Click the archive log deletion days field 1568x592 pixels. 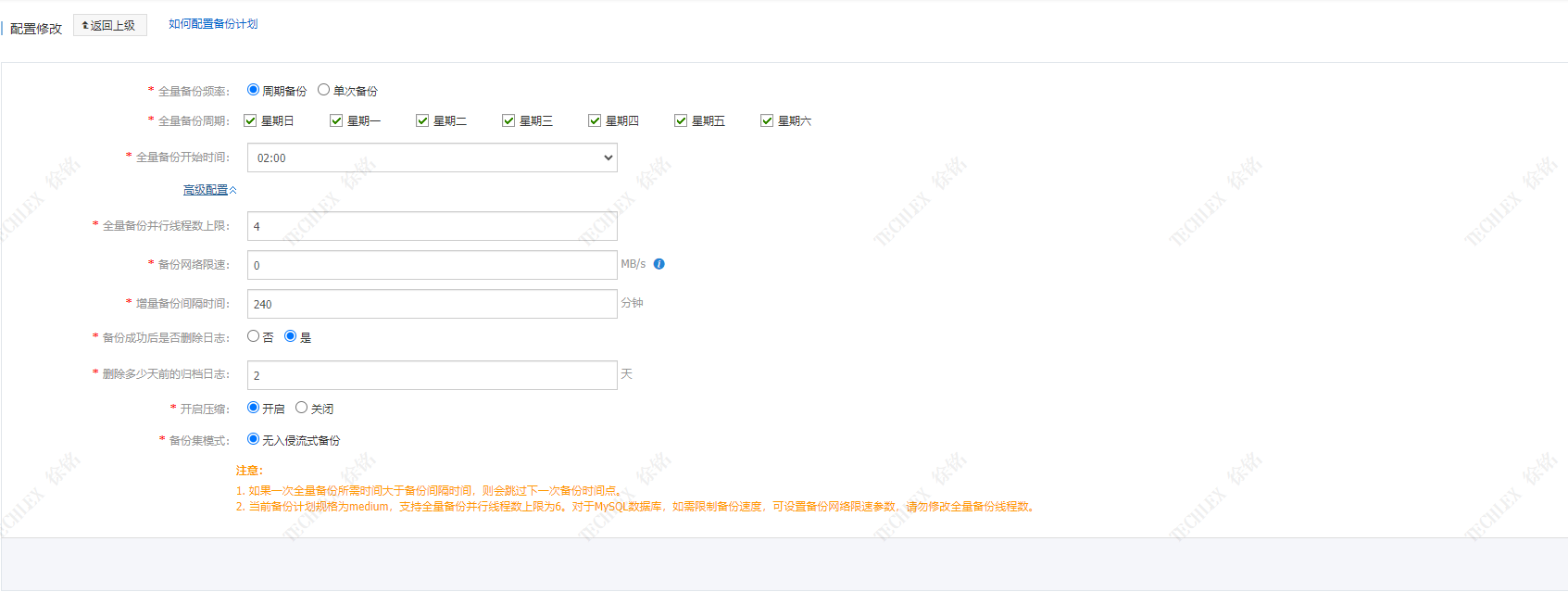click(432, 375)
